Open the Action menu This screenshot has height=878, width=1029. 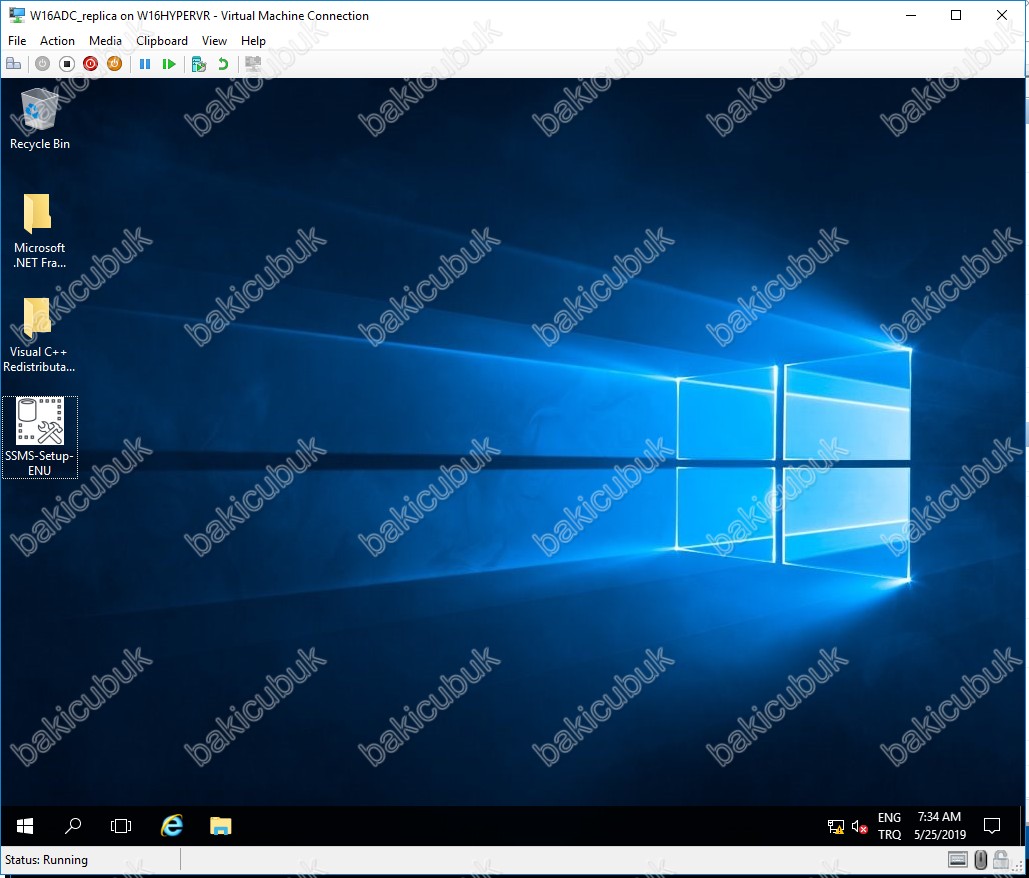(57, 41)
